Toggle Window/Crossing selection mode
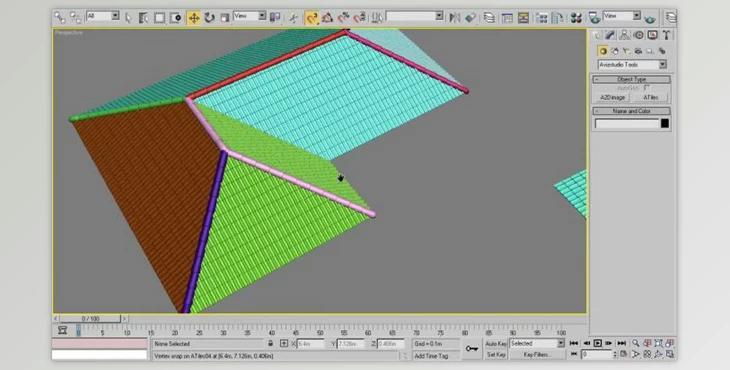 coord(176,18)
